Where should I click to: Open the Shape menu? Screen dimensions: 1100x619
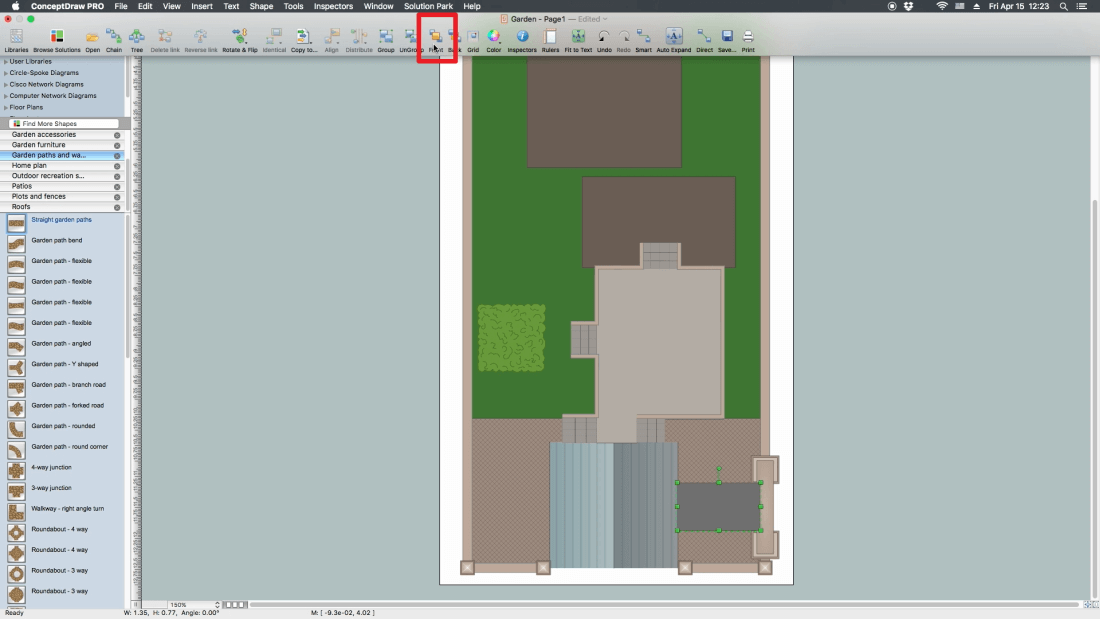pyautogui.click(x=261, y=6)
